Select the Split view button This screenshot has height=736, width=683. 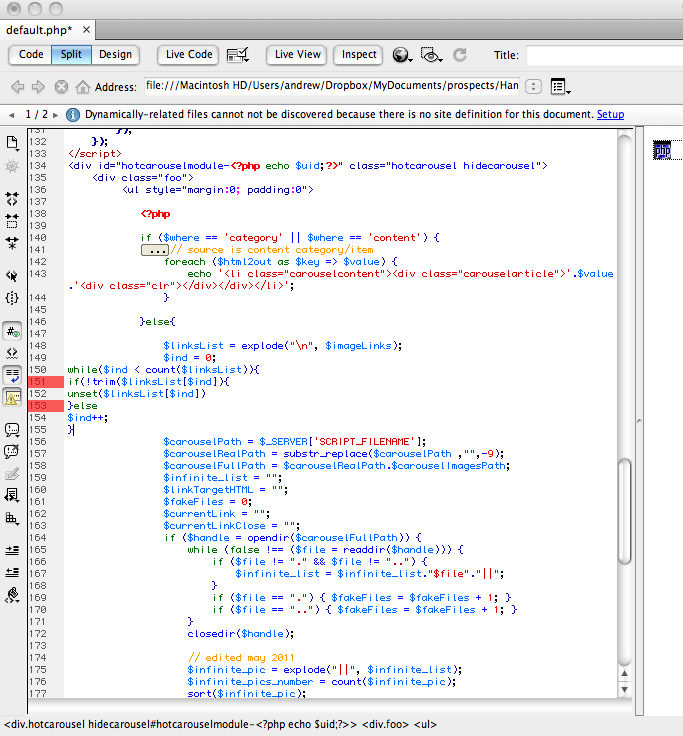point(71,54)
